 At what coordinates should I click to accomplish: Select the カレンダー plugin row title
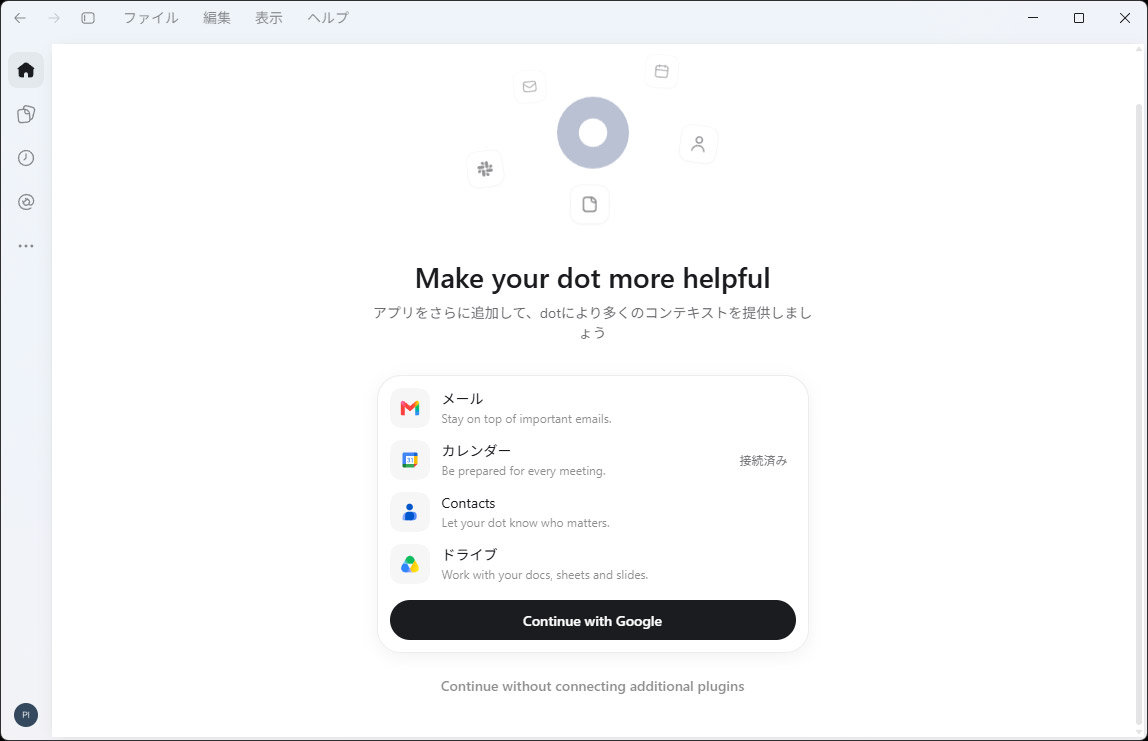476,451
